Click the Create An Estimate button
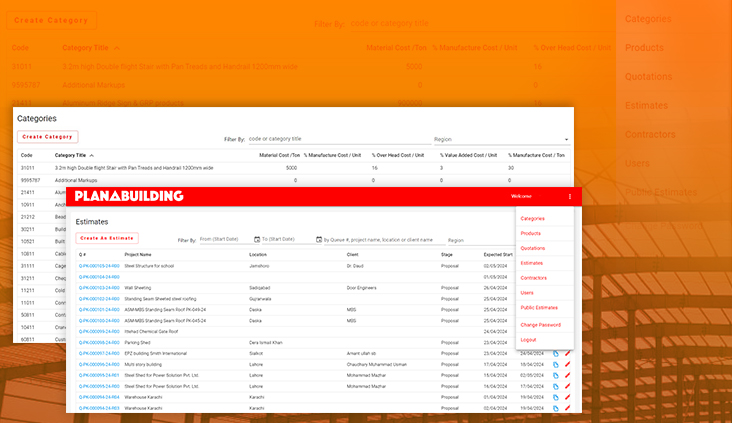This screenshot has height=423, width=732. click(x=107, y=238)
